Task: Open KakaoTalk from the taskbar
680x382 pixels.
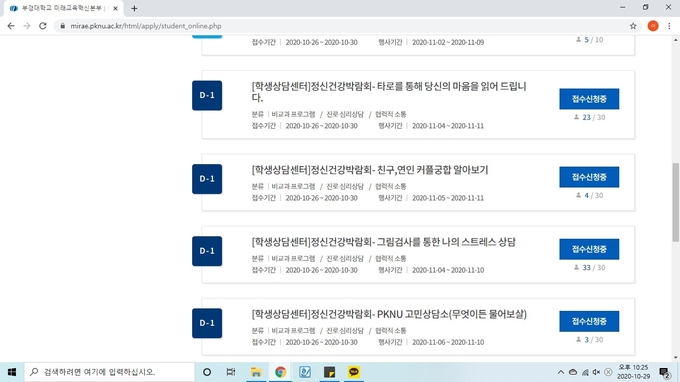Action: click(x=354, y=372)
